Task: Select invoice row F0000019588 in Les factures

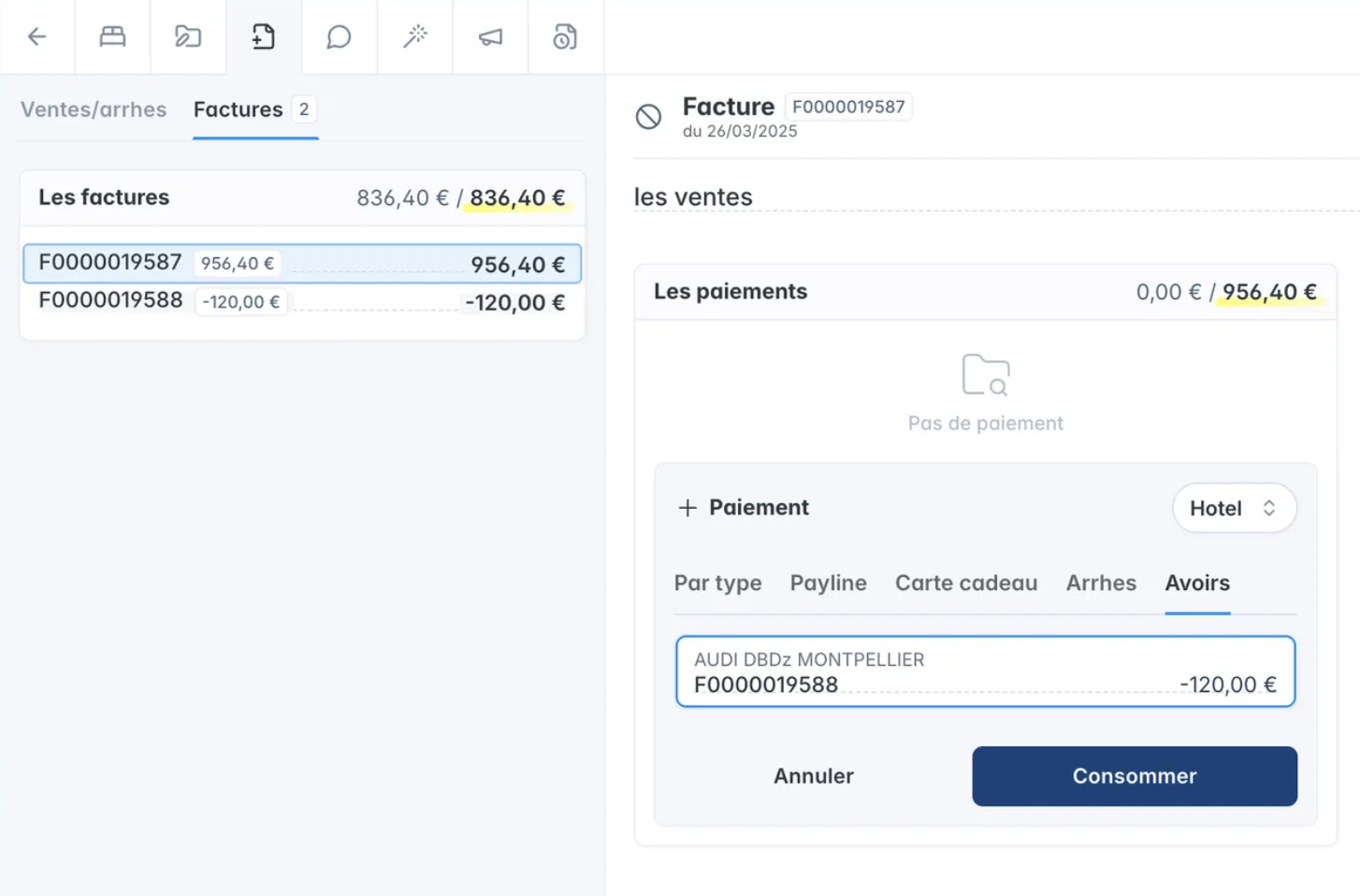Action: [x=302, y=302]
